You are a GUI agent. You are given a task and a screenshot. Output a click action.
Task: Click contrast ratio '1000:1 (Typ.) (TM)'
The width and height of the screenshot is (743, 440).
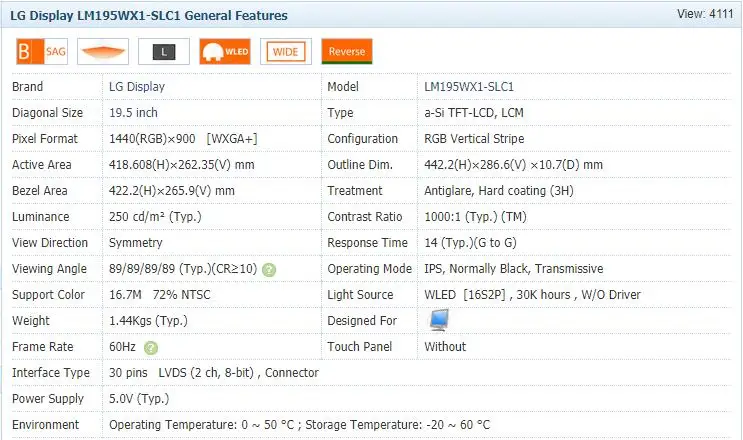[x=475, y=217]
